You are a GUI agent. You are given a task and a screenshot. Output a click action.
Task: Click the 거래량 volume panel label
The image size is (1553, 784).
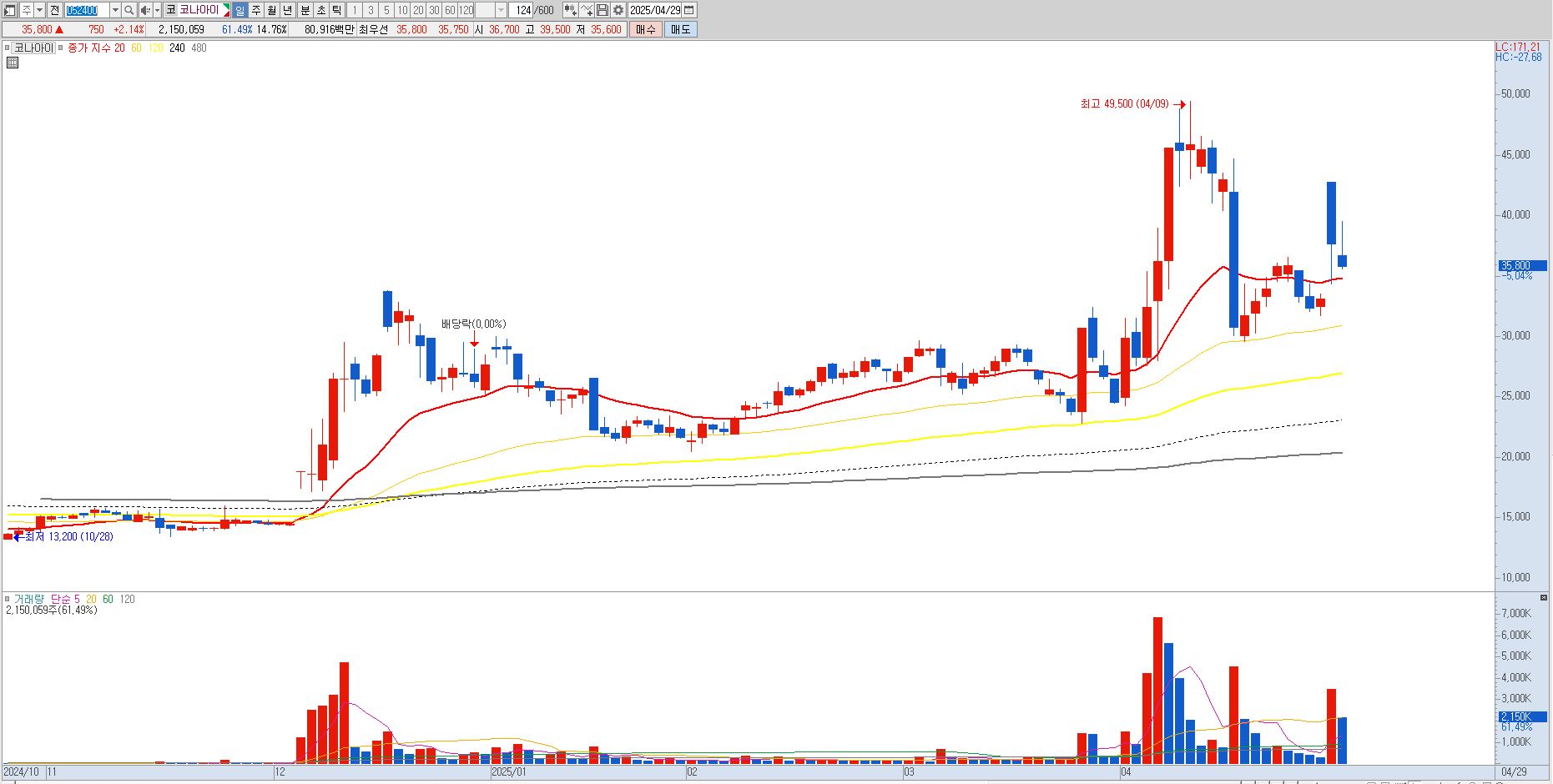(x=29, y=599)
